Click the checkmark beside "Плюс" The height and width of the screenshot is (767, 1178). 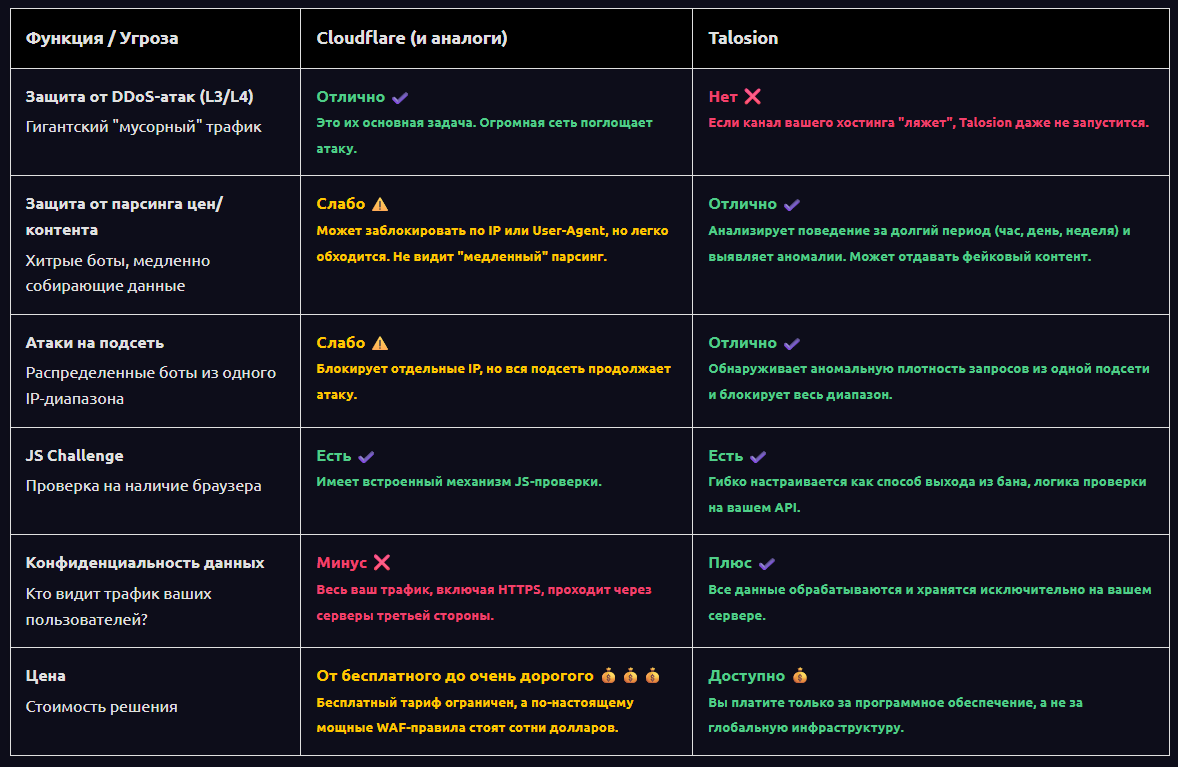point(766,564)
